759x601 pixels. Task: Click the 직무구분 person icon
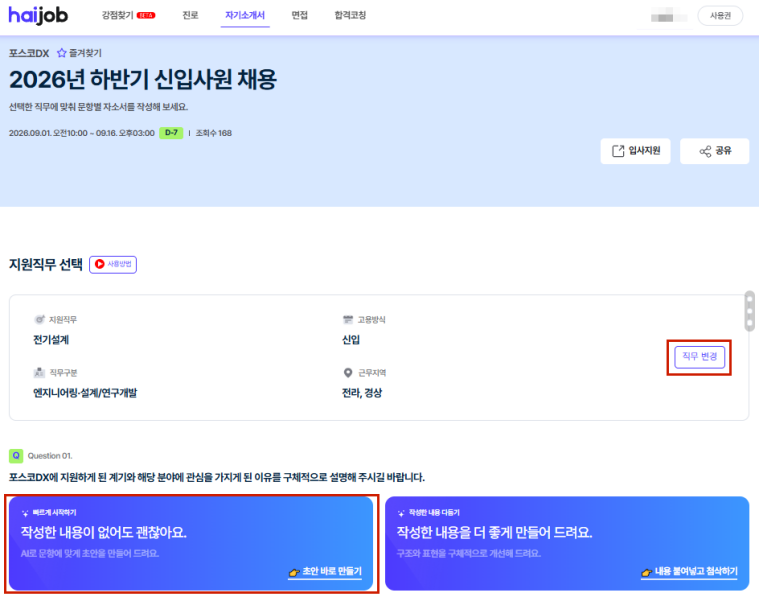[x=39, y=373]
